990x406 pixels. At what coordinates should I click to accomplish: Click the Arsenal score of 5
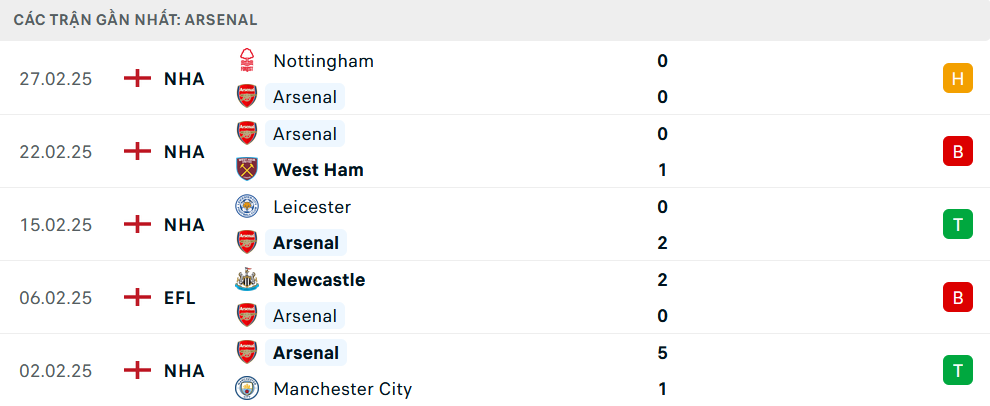662,353
